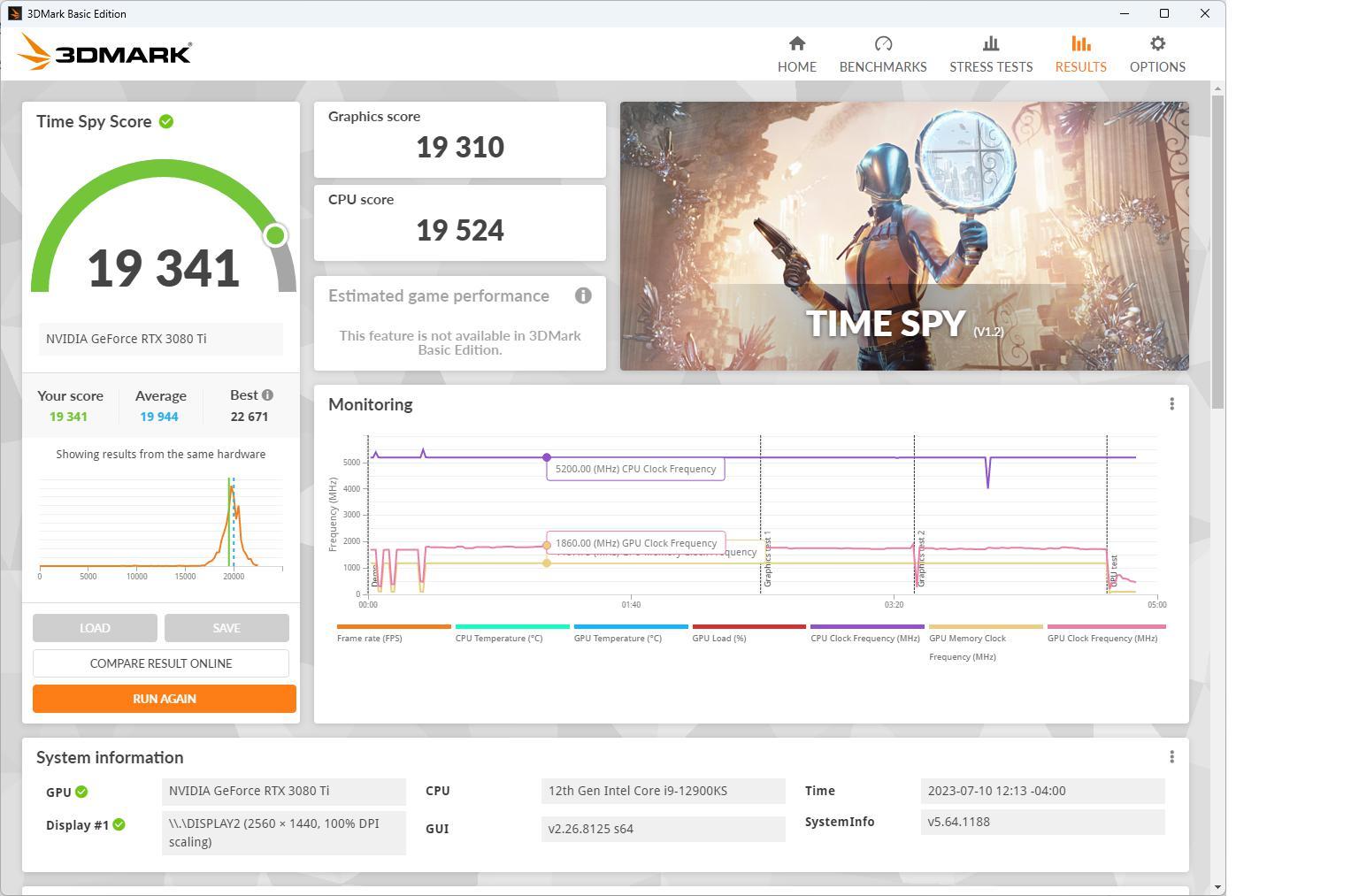Click the 3DMark logo
Viewport: 1359px width, 896px height.
pyautogui.click(x=104, y=52)
